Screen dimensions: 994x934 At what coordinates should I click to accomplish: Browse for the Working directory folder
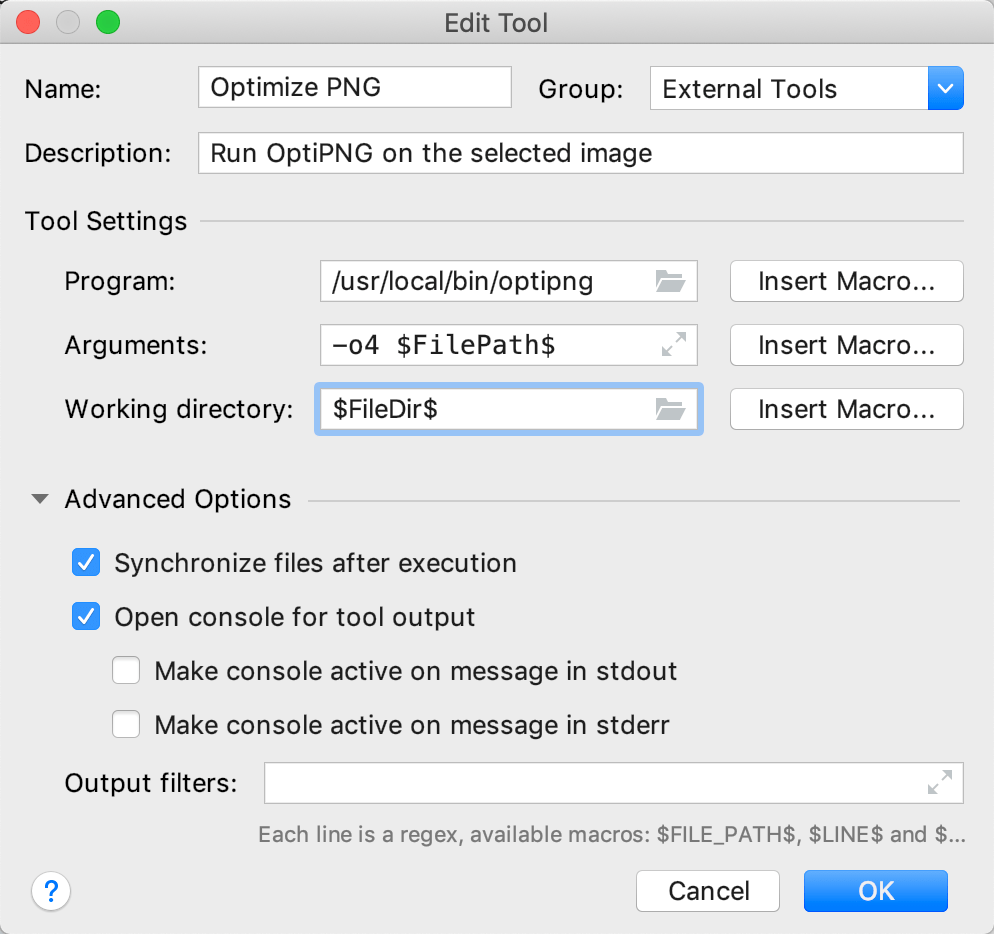pos(671,409)
